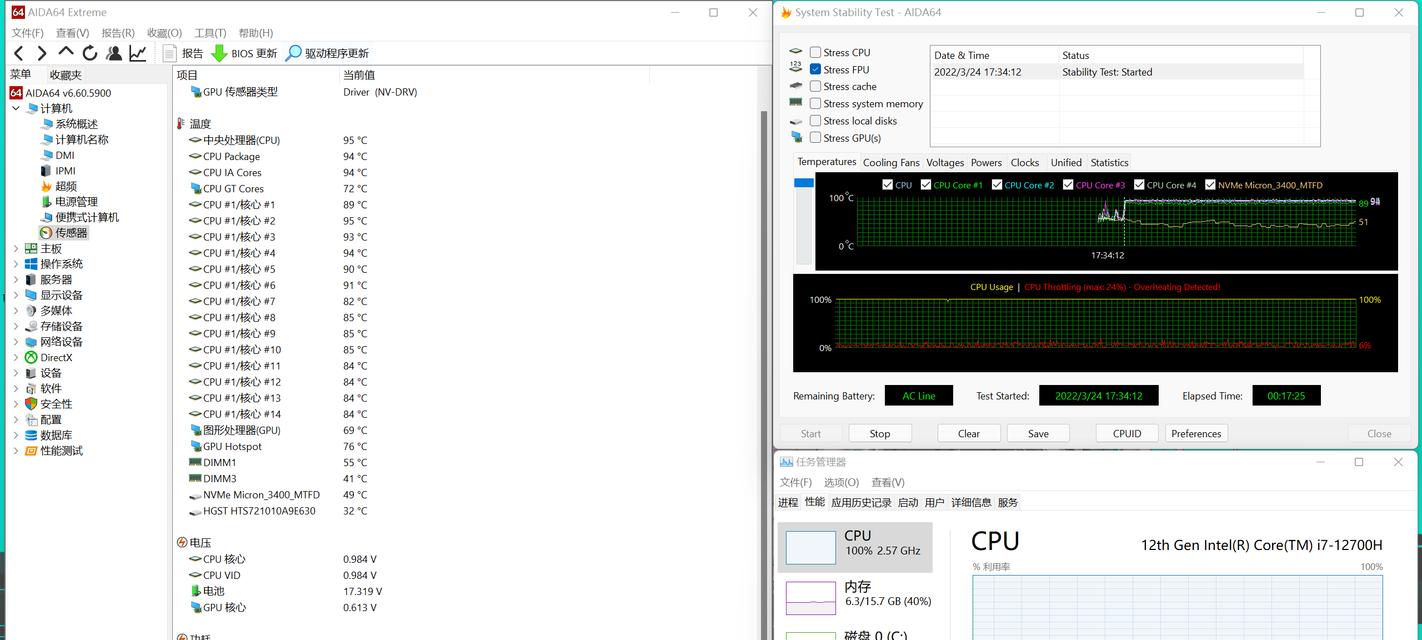Select the 超频 overclock tree item

(x=65, y=186)
